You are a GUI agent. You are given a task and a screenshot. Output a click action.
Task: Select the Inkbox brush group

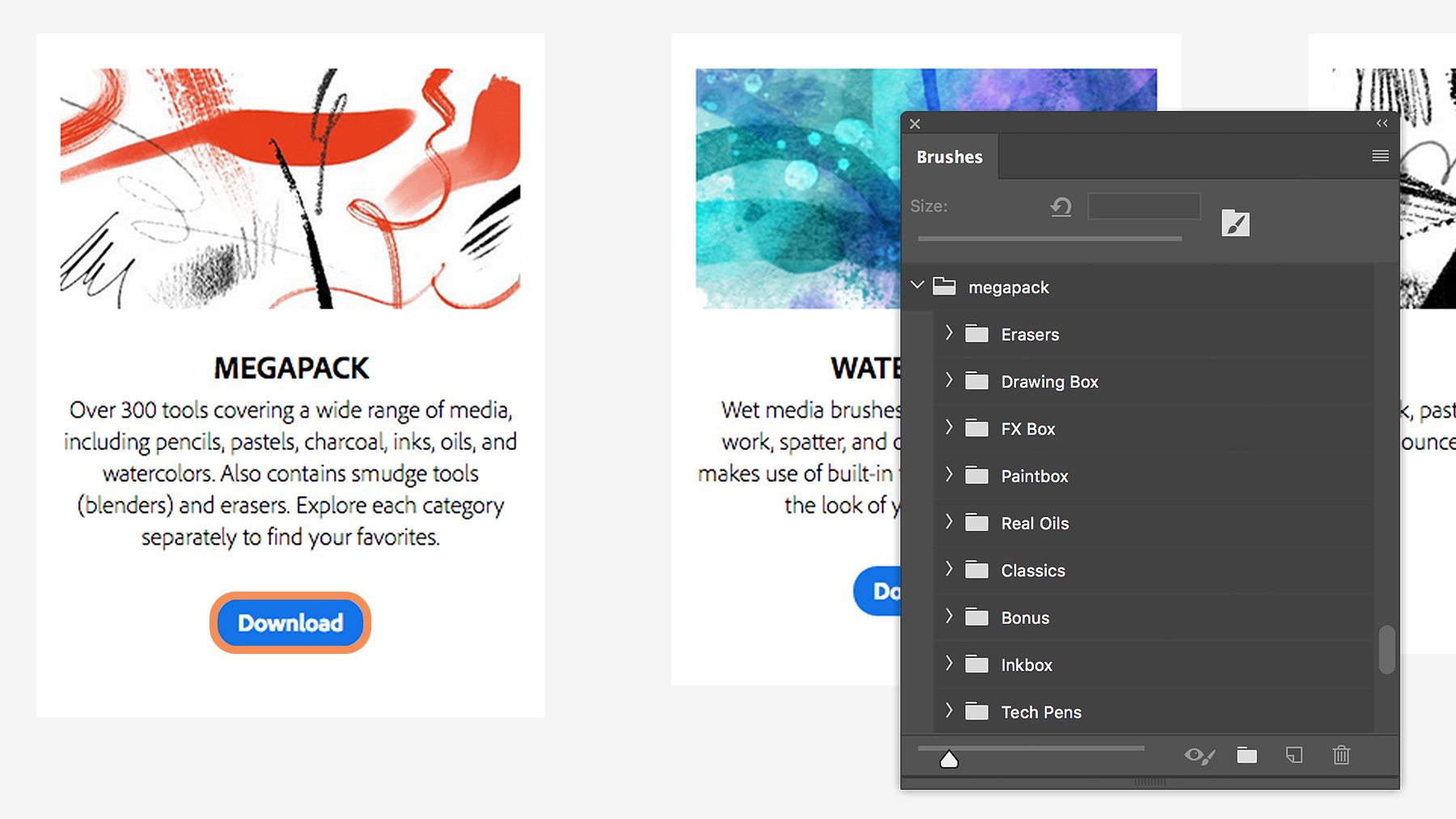click(1026, 664)
